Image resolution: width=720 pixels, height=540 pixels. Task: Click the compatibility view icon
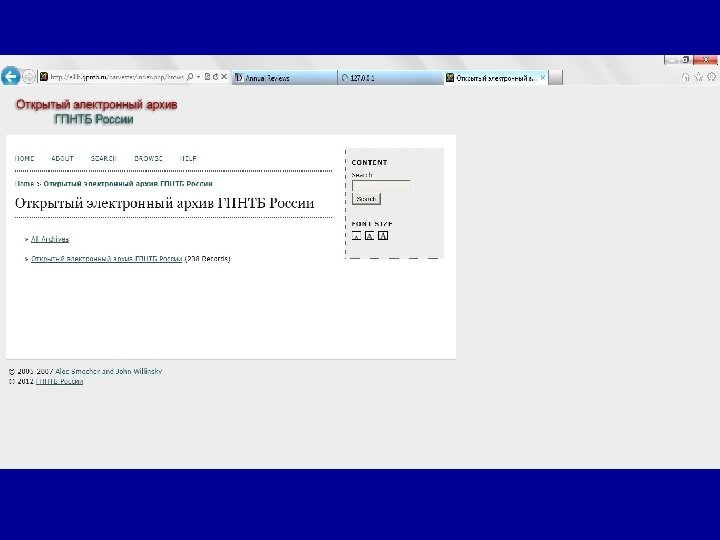coord(208,77)
